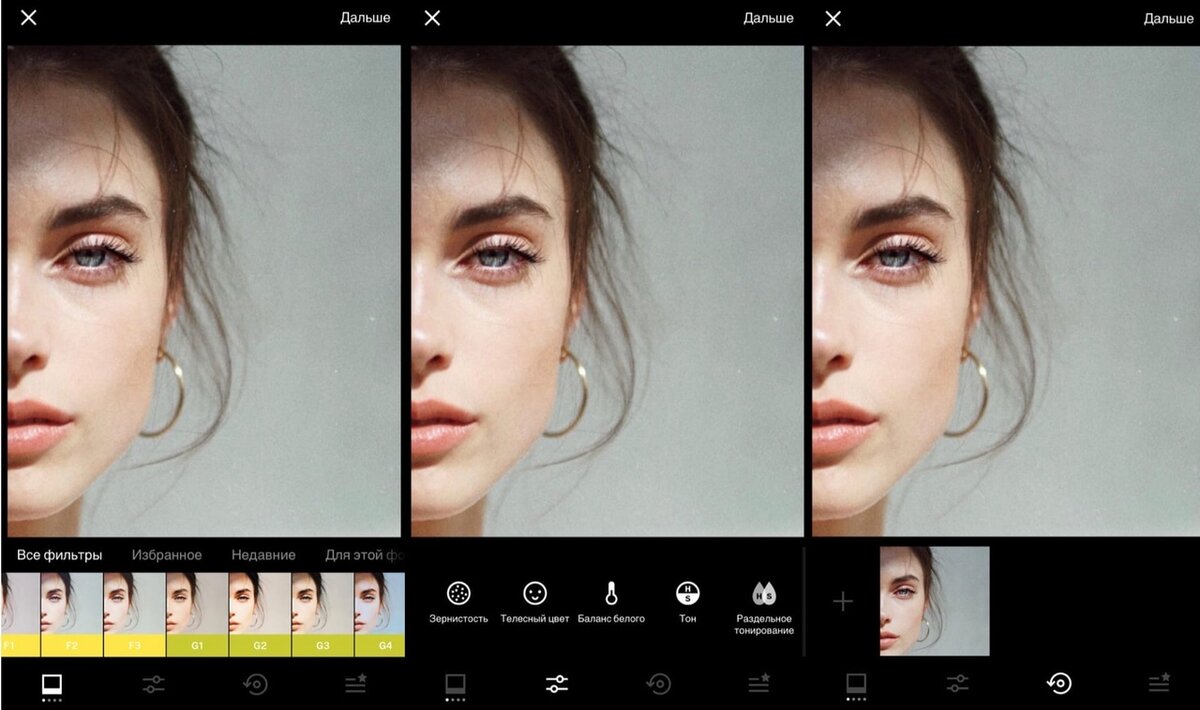Apply the F3 filter preset

click(x=135, y=614)
